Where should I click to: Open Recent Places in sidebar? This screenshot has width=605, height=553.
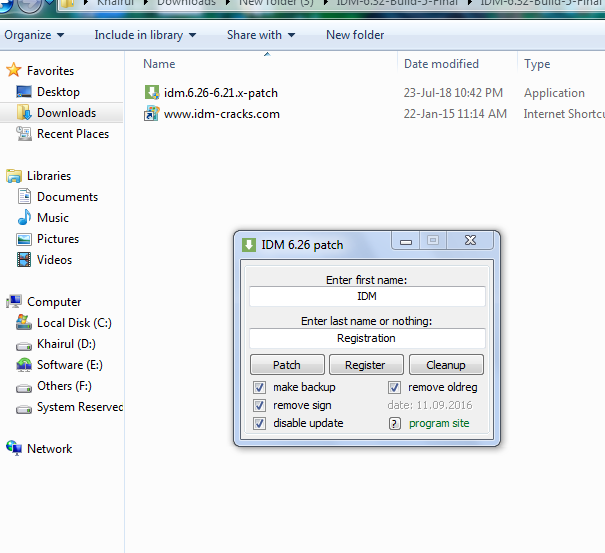click(x=73, y=134)
